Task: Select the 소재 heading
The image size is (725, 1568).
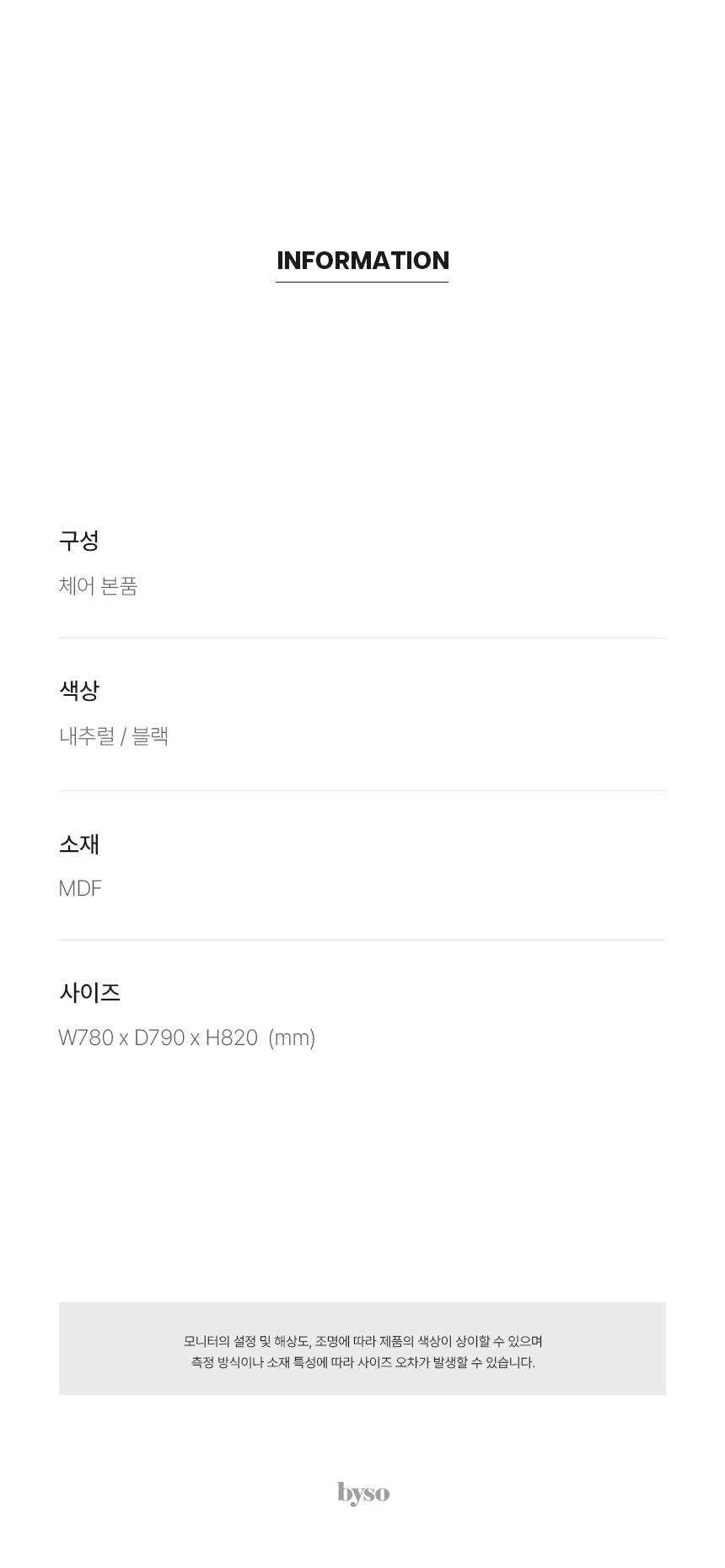Action: coord(79,843)
